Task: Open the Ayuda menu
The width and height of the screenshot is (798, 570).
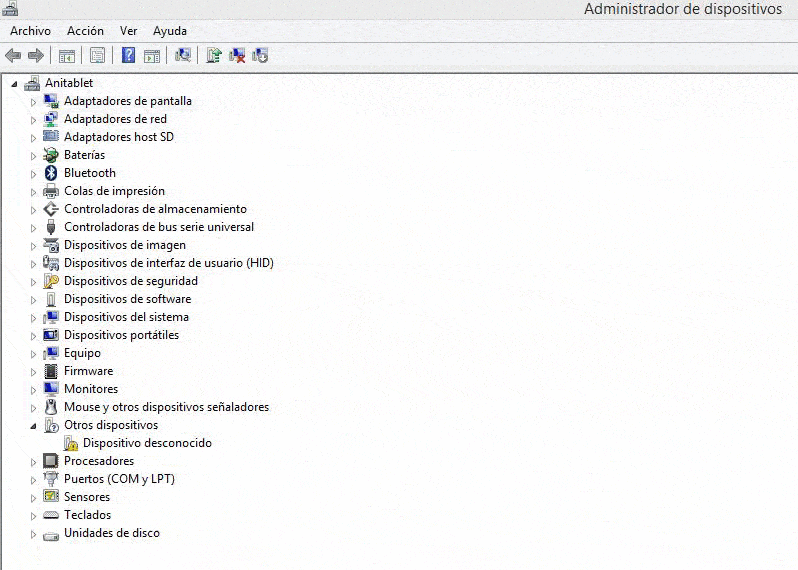Action: 170,31
